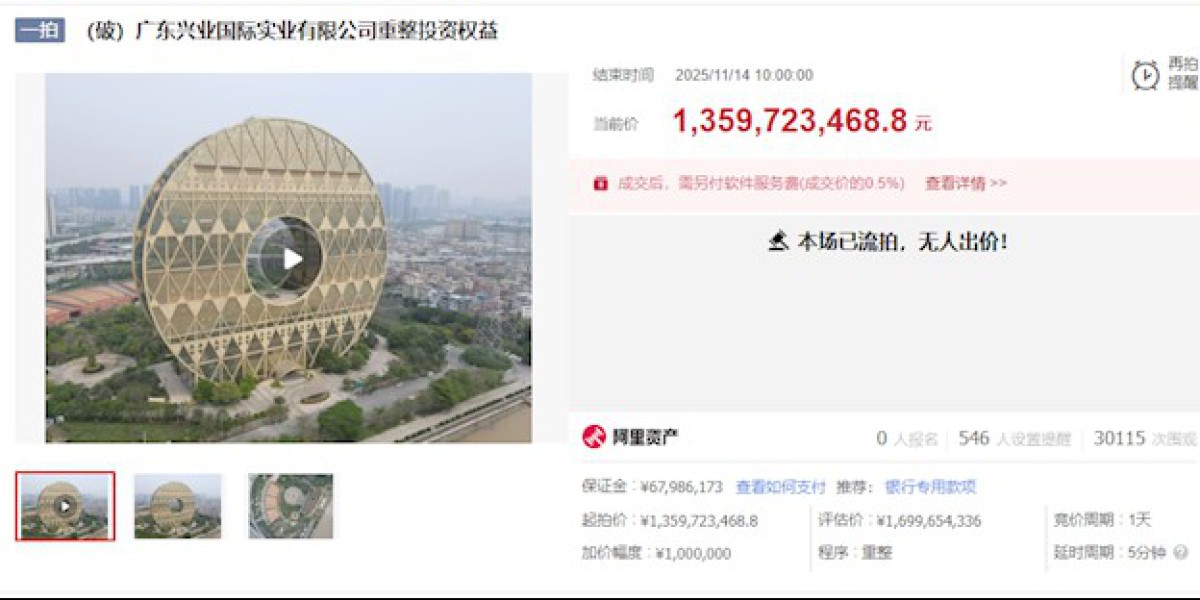Screen dimensions: 1200x600
Task: Click the red gift icon beside service fee
Action: pyautogui.click(x=600, y=183)
